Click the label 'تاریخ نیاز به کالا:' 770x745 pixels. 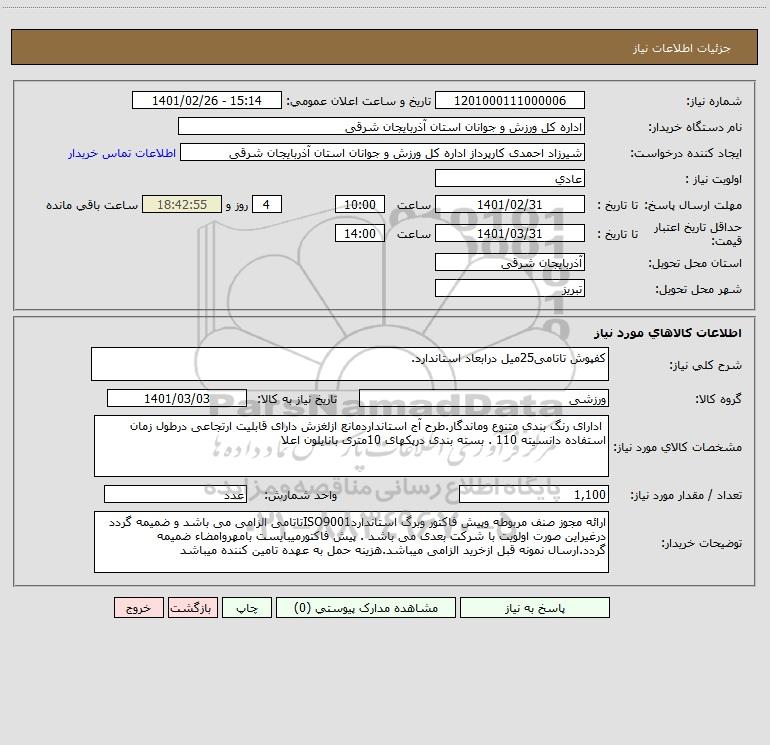(297, 400)
